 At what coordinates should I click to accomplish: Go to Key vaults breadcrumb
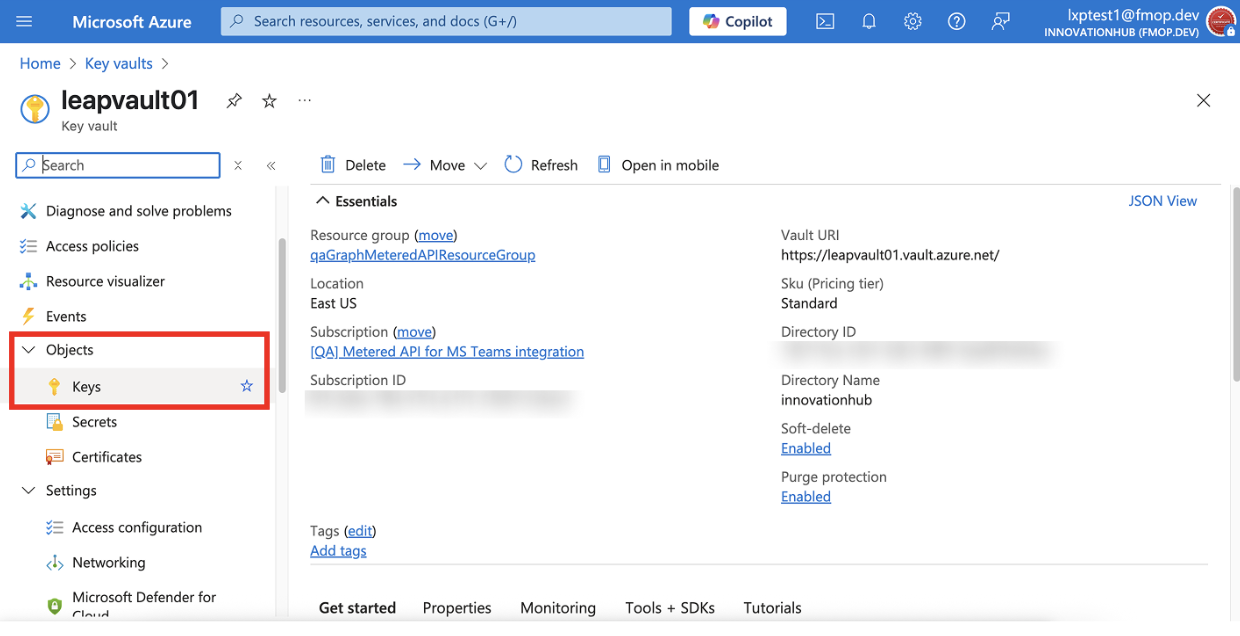[x=119, y=63]
